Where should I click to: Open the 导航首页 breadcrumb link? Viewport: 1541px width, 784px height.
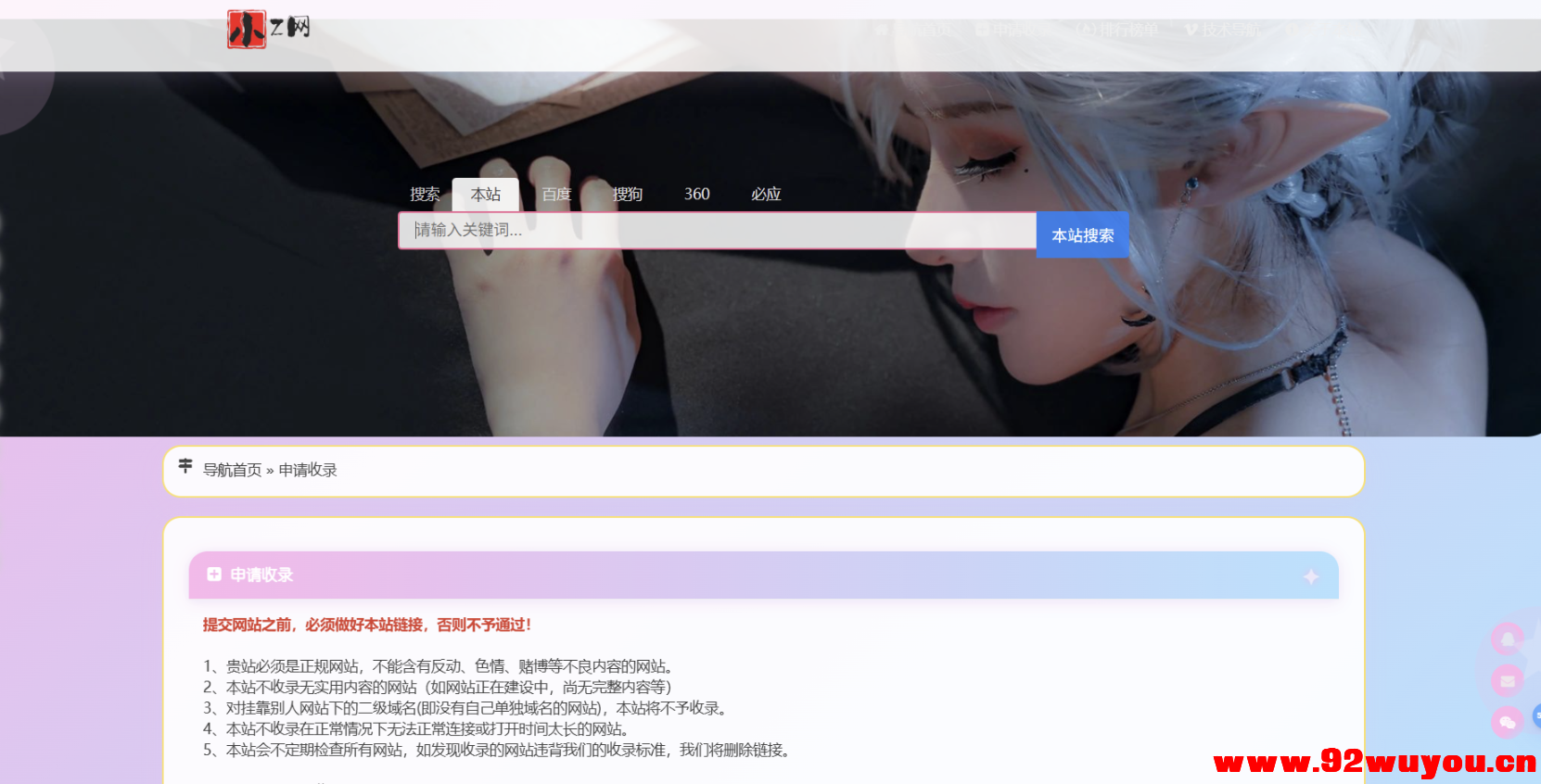pyautogui.click(x=232, y=470)
